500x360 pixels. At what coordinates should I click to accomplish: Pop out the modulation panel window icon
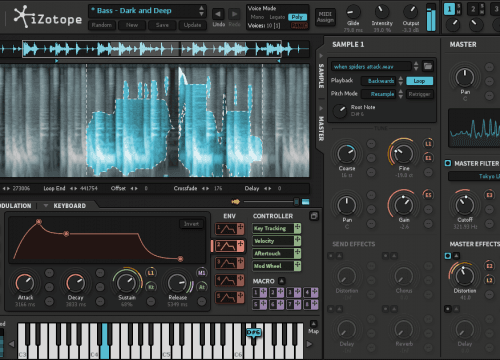314,216
